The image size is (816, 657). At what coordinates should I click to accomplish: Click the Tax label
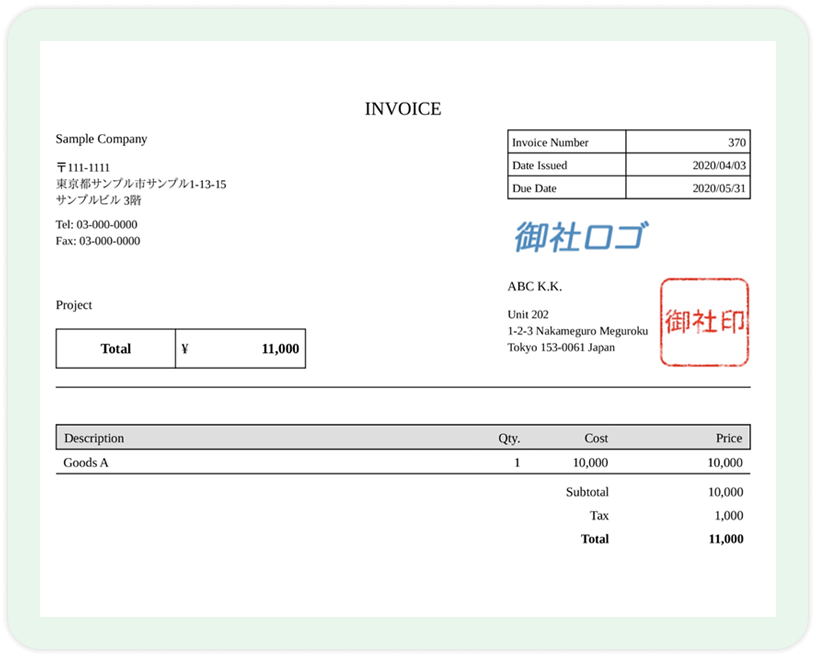pos(599,515)
